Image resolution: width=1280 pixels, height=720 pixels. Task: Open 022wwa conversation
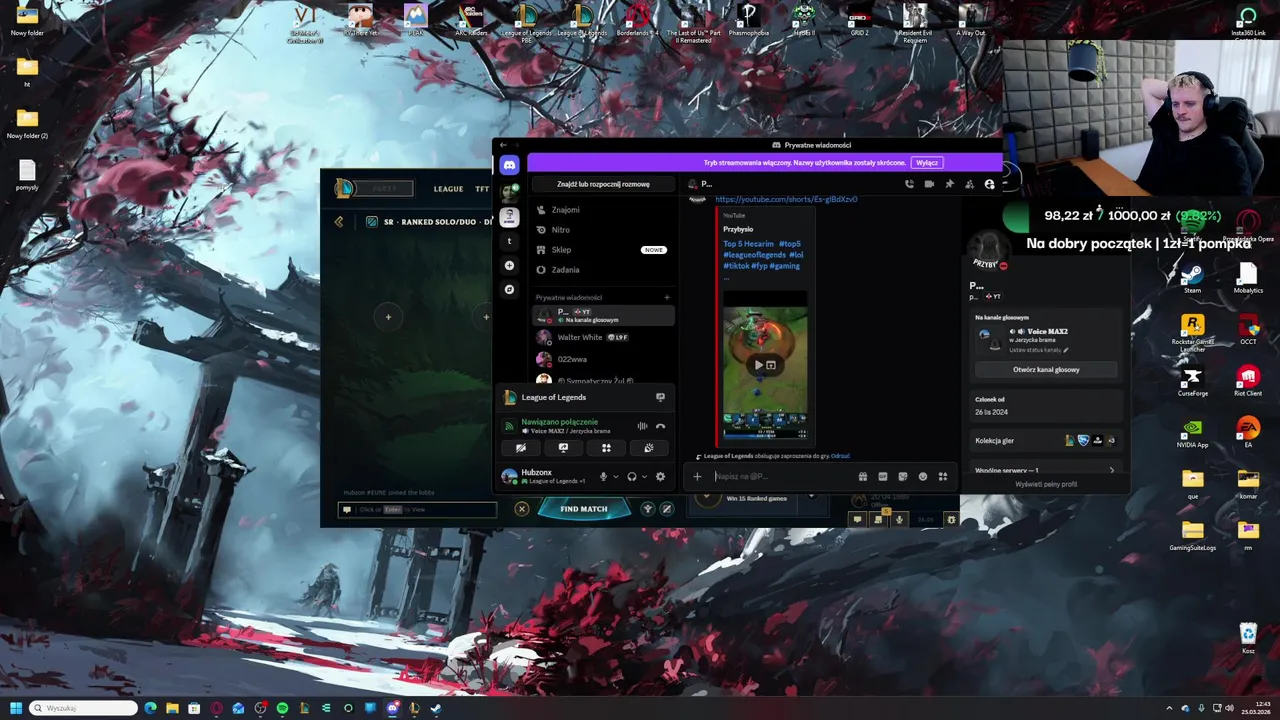603,359
